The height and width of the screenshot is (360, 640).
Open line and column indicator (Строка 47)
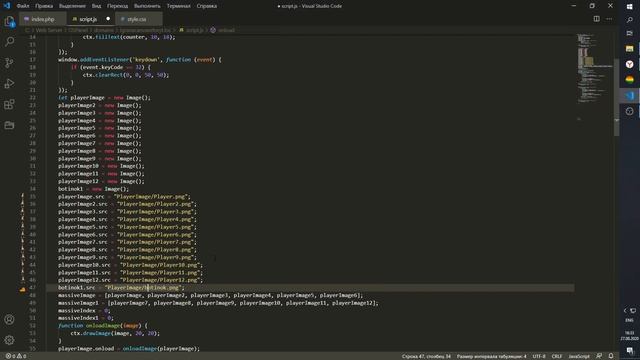tap(426, 356)
